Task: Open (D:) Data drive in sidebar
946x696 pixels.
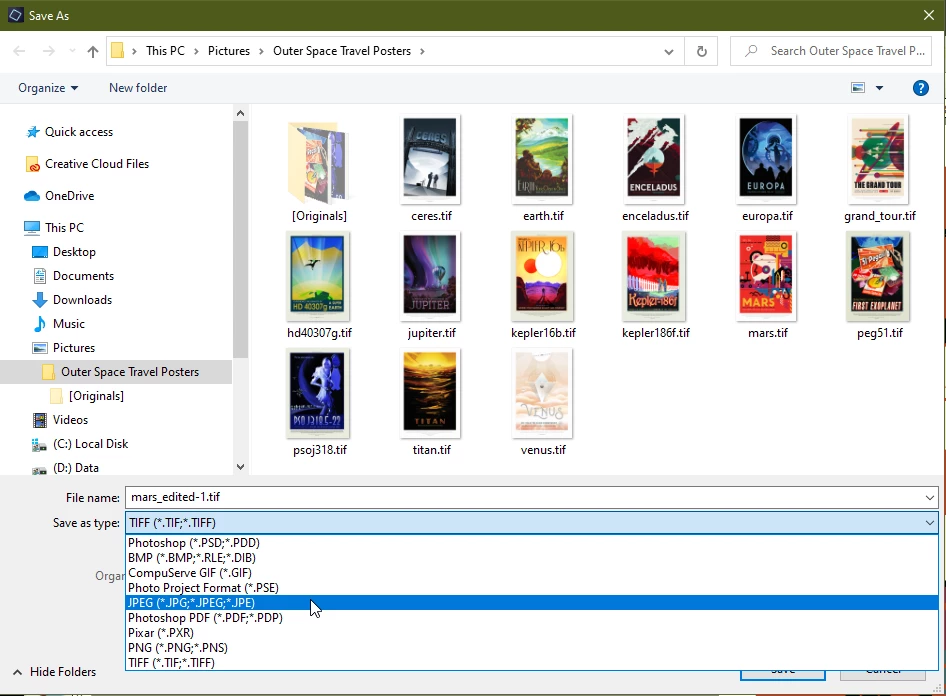Action: click(x=75, y=468)
